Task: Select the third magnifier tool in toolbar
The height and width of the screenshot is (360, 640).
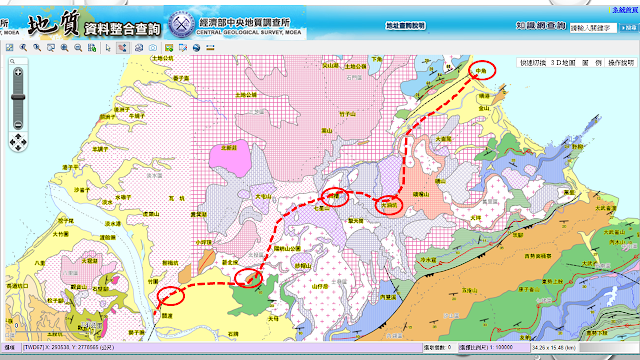Action: (x=37, y=48)
